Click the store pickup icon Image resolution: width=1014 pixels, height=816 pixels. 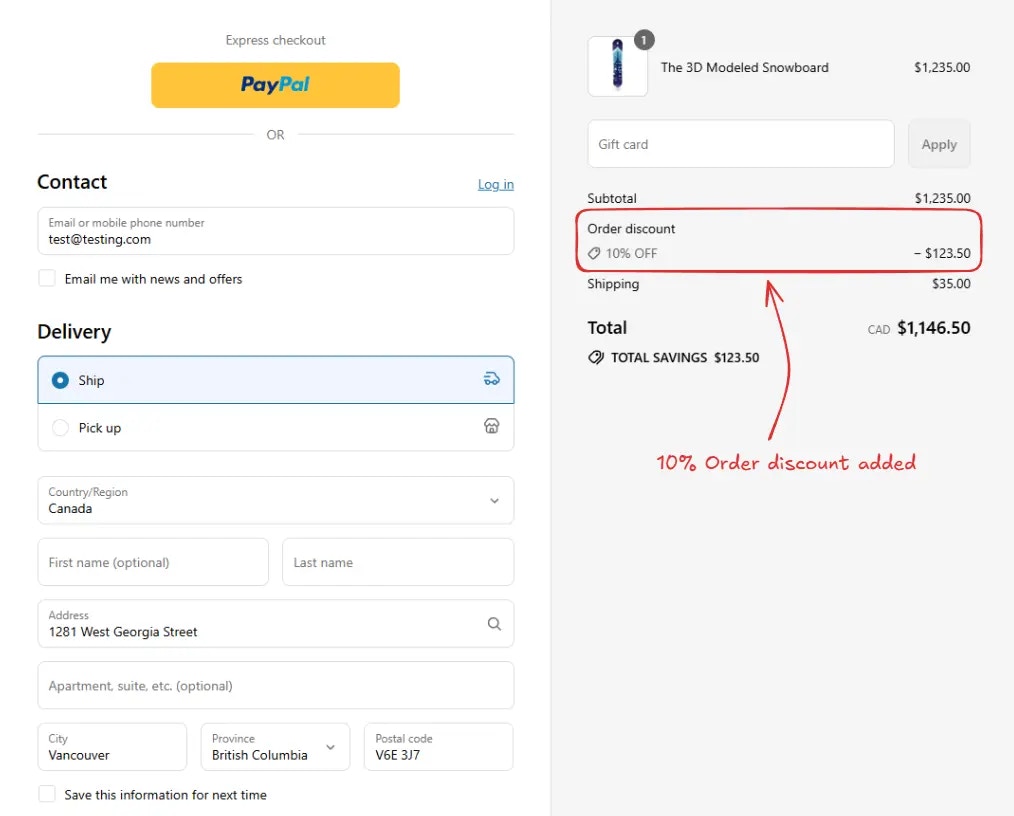click(491, 426)
